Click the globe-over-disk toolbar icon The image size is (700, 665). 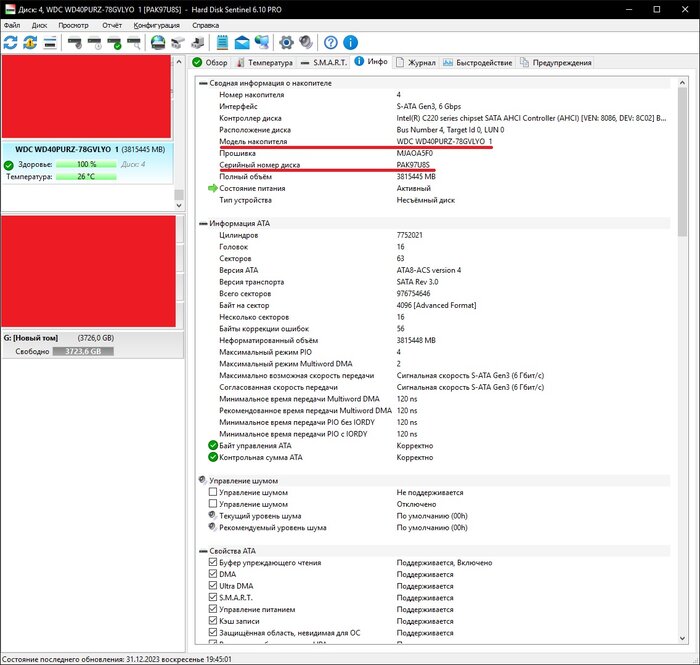pos(158,43)
